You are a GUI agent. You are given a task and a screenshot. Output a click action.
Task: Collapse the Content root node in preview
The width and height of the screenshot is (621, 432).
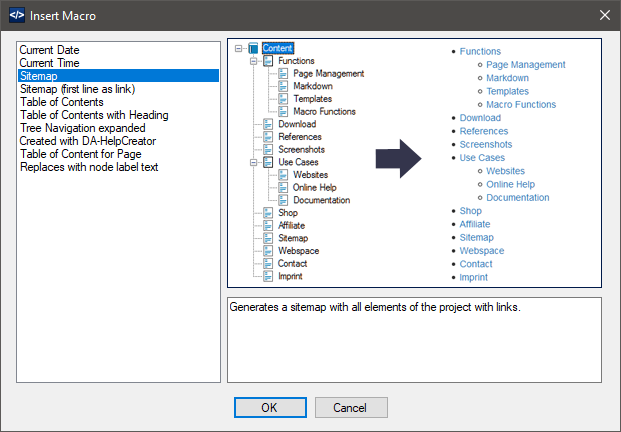click(238, 48)
